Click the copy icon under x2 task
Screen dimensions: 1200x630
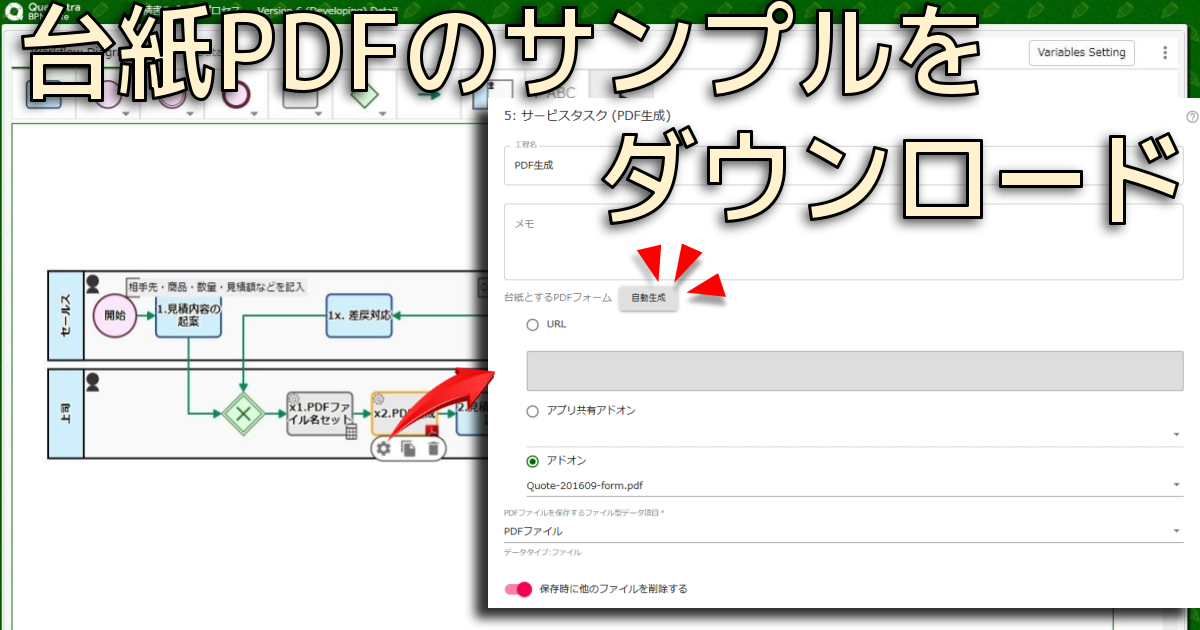[x=408, y=449]
